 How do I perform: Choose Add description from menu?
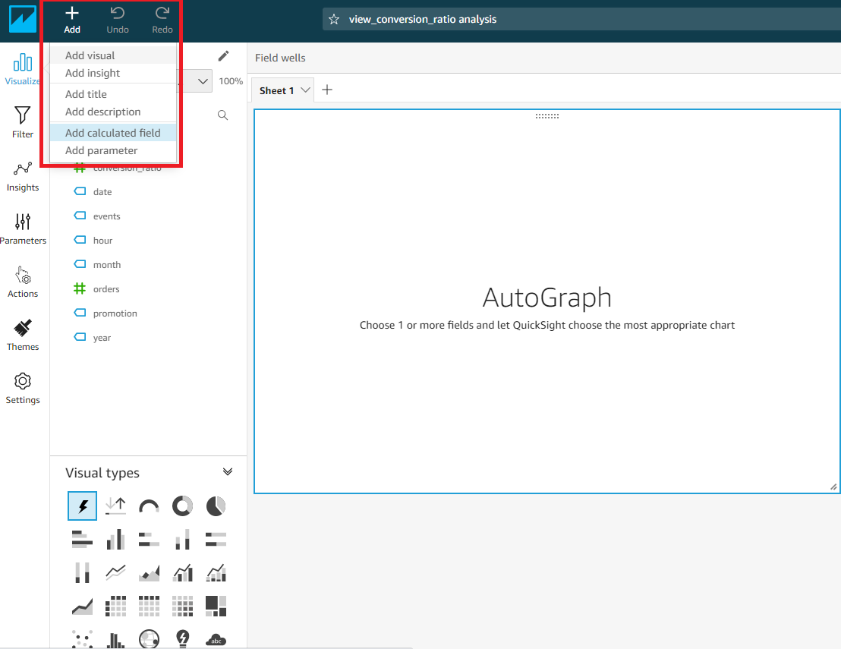tap(113, 112)
